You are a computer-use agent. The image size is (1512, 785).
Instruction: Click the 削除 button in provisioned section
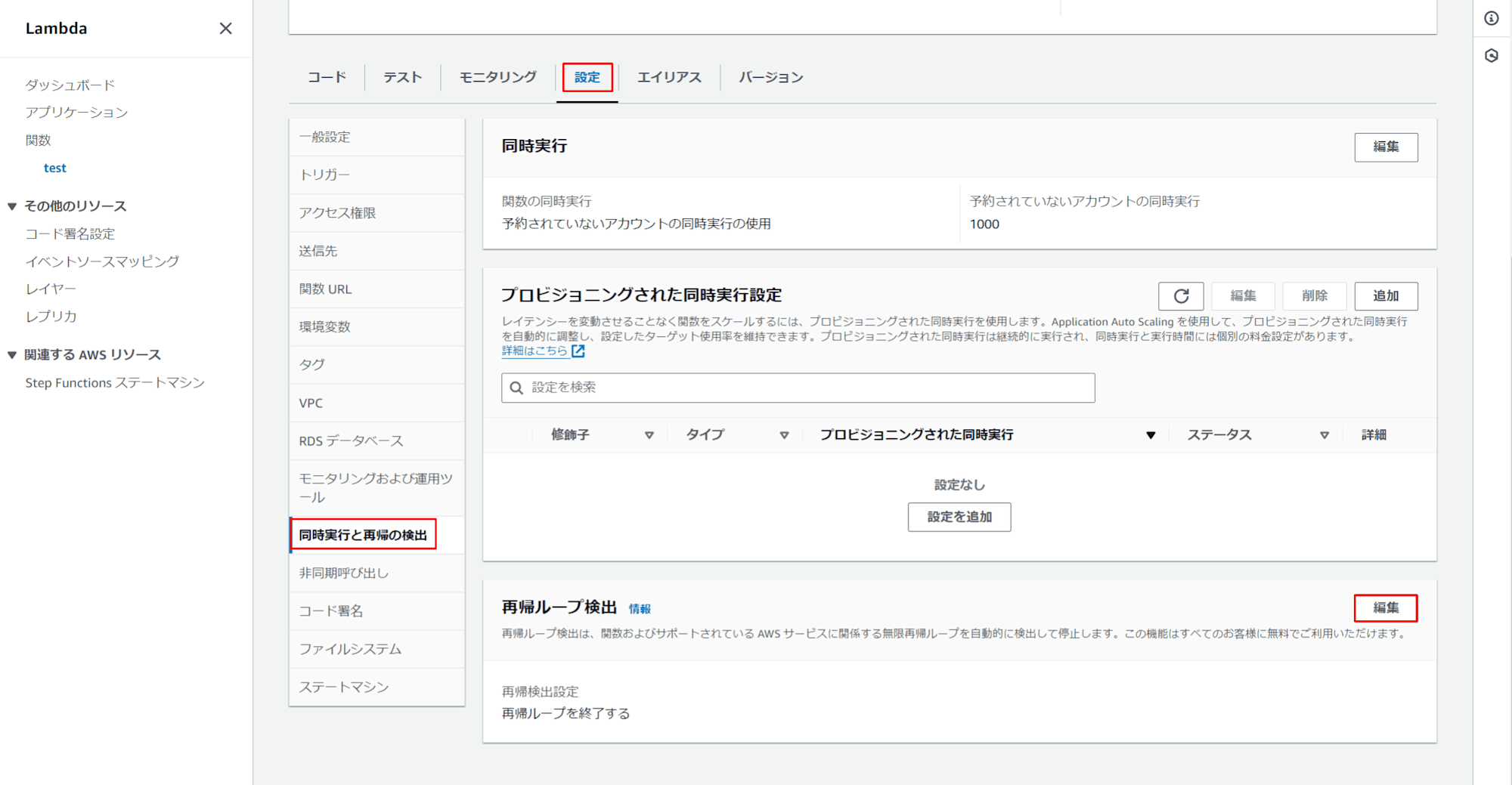pos(1315,296)
